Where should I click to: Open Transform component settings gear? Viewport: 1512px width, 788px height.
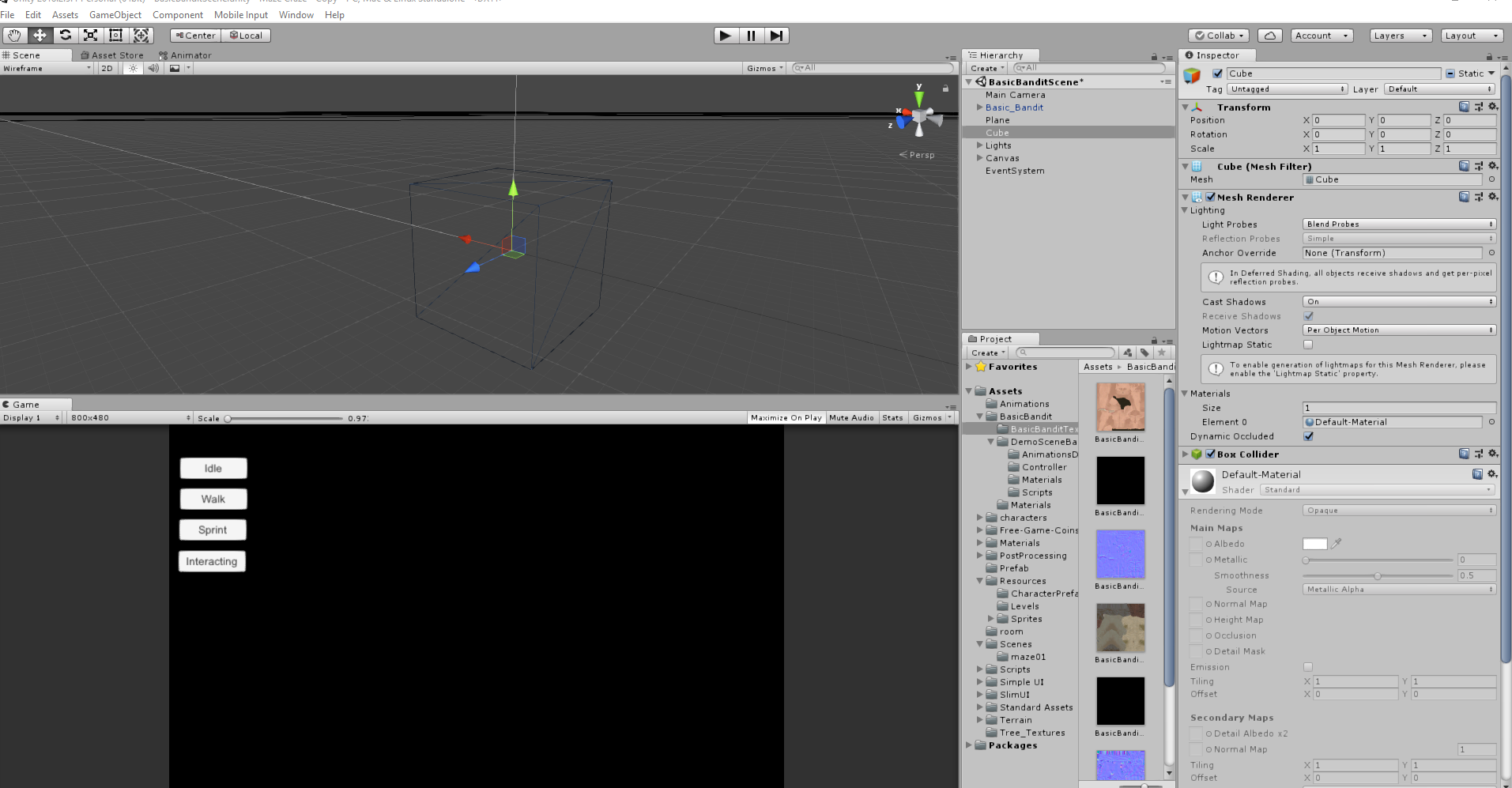1492,107
